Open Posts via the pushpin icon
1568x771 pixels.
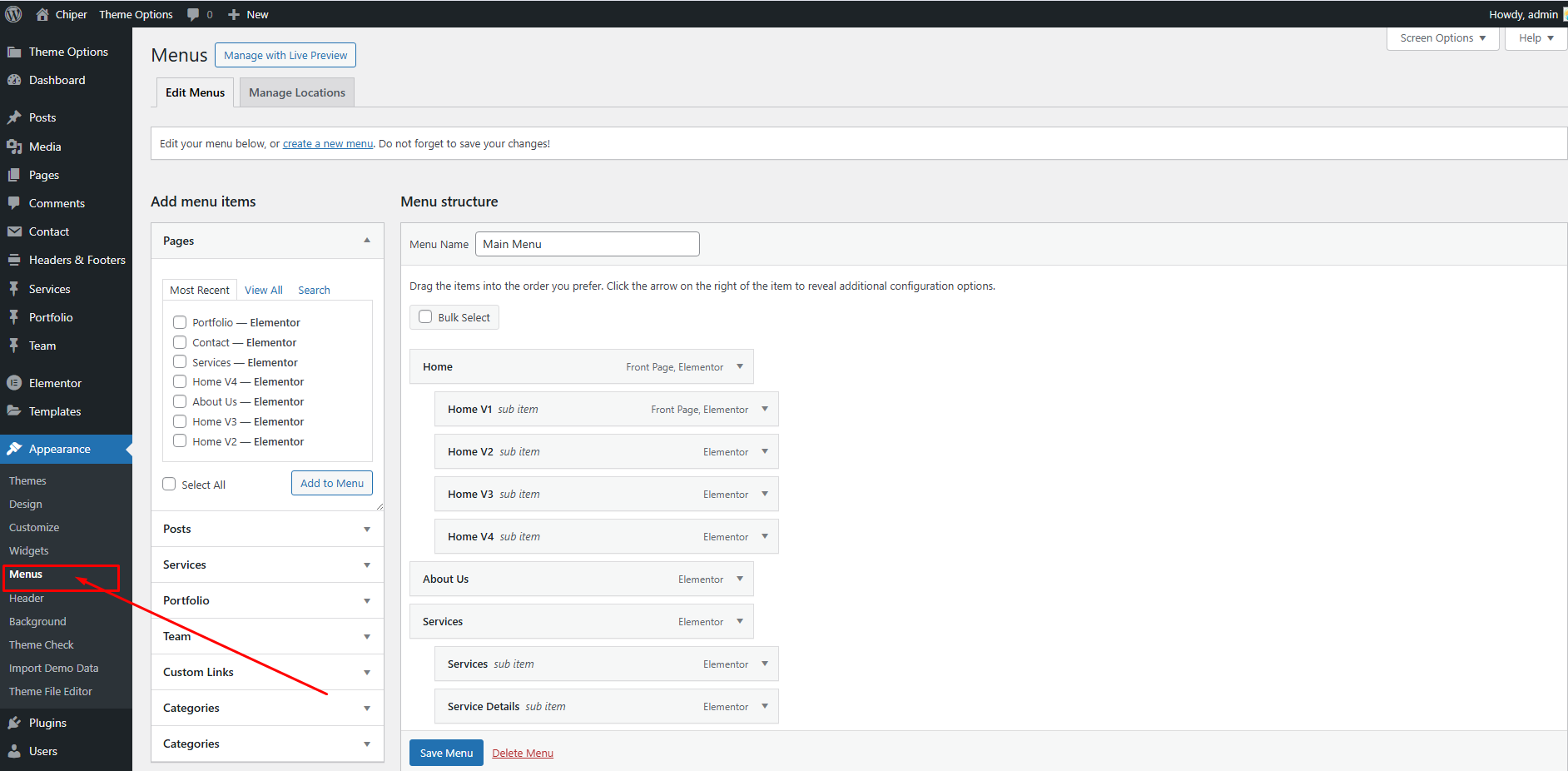point(14,117)
